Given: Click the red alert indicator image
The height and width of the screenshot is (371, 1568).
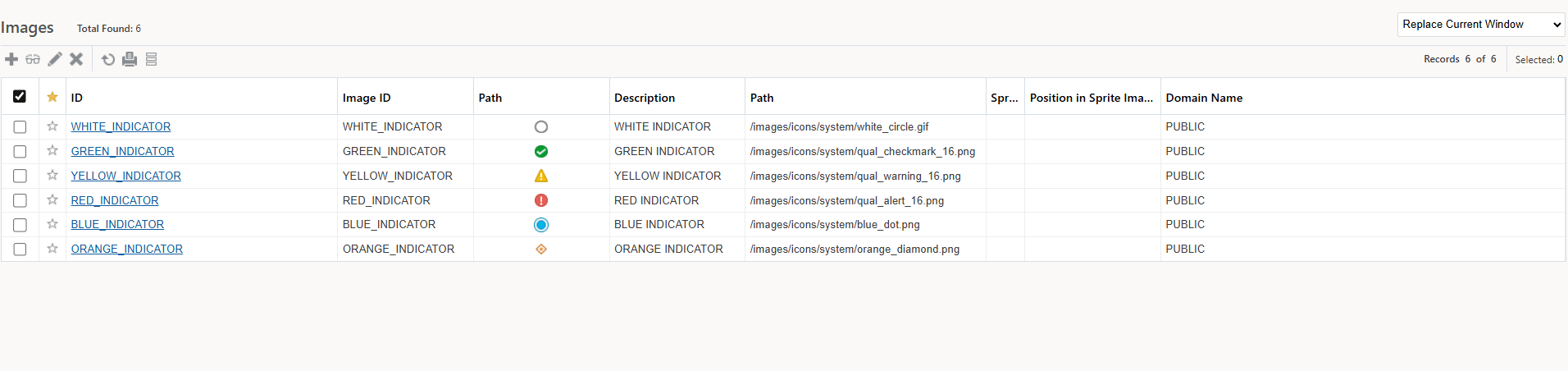Looking at the screenshot, I should 541,200.
